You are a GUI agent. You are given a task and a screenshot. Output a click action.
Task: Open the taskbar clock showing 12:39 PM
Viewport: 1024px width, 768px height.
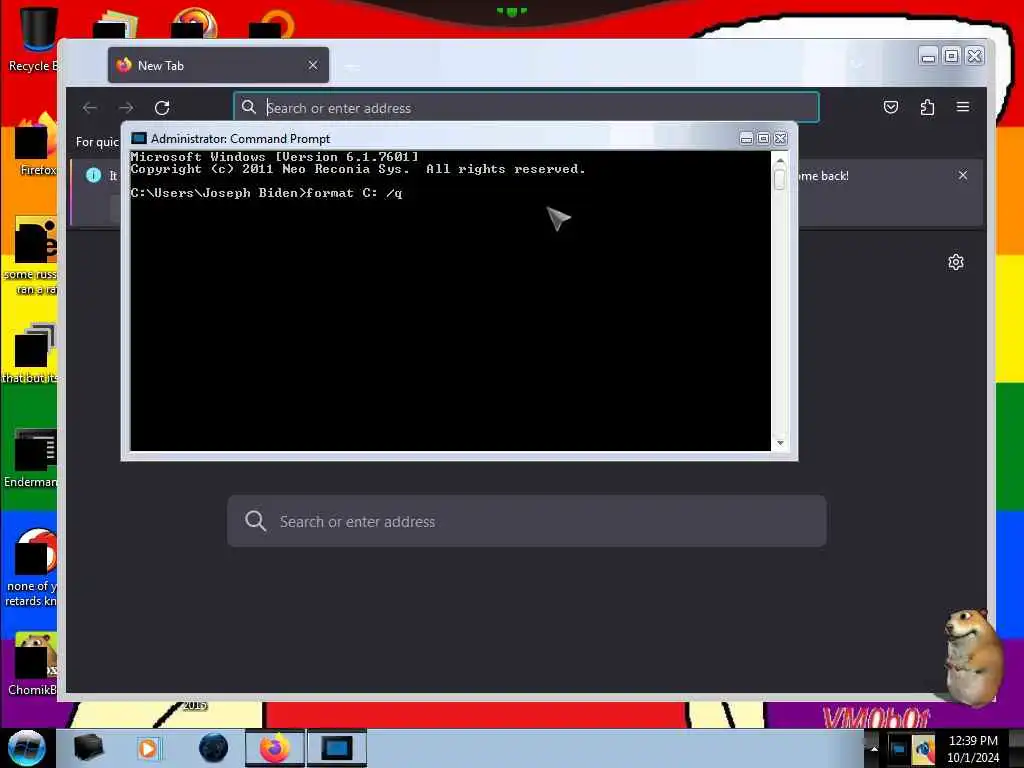click(973, 748)
